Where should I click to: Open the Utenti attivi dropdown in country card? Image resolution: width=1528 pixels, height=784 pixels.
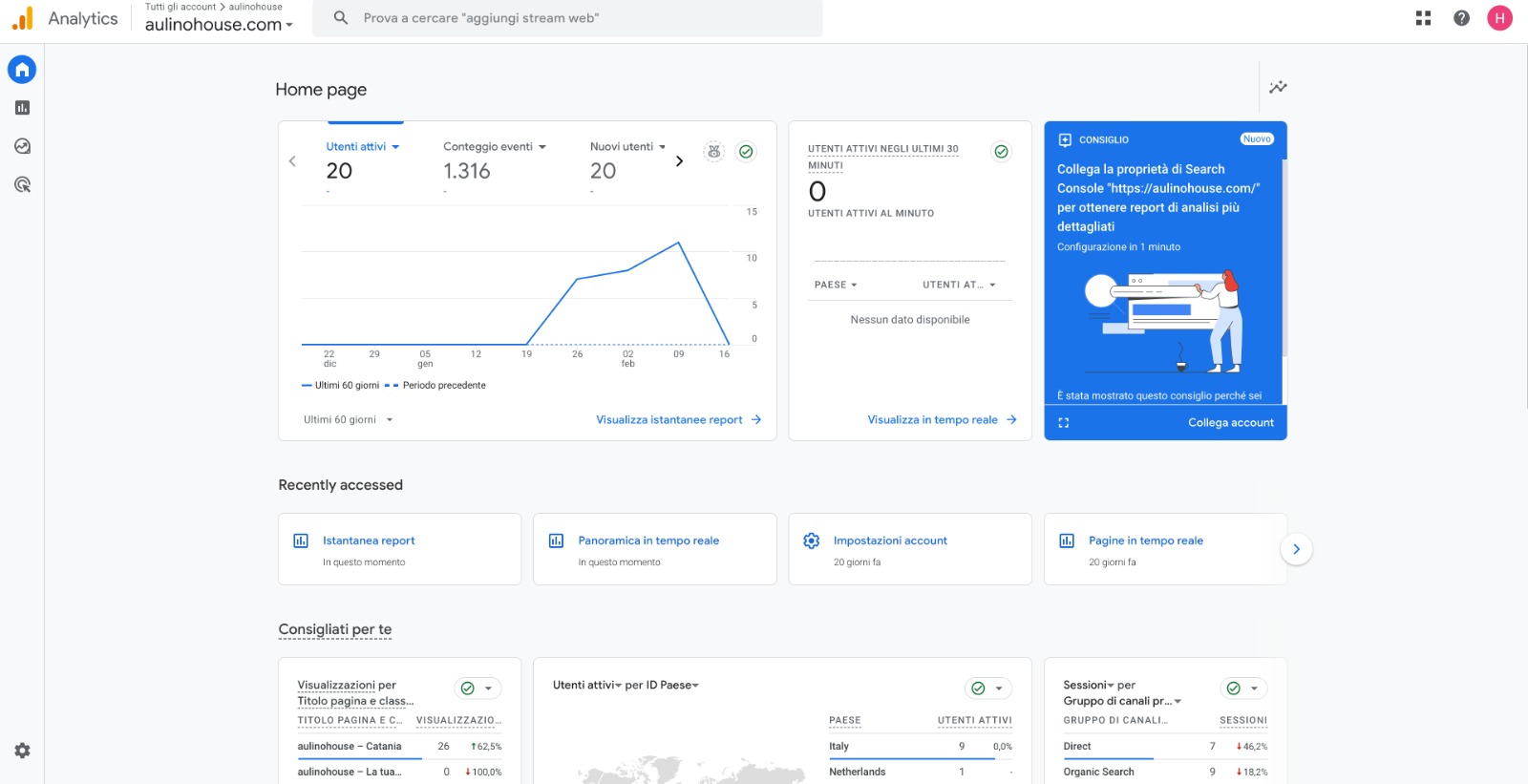(587, 685)
